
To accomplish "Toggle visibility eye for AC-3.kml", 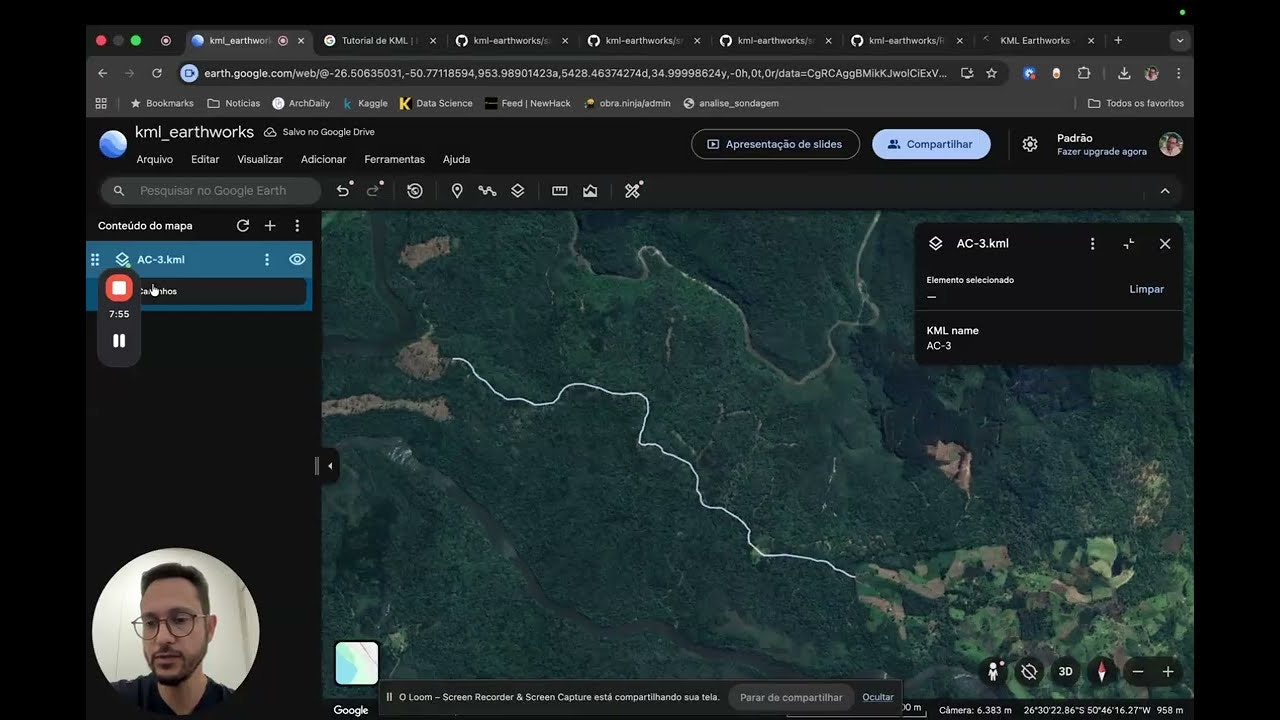I will (x=297, y=260).
